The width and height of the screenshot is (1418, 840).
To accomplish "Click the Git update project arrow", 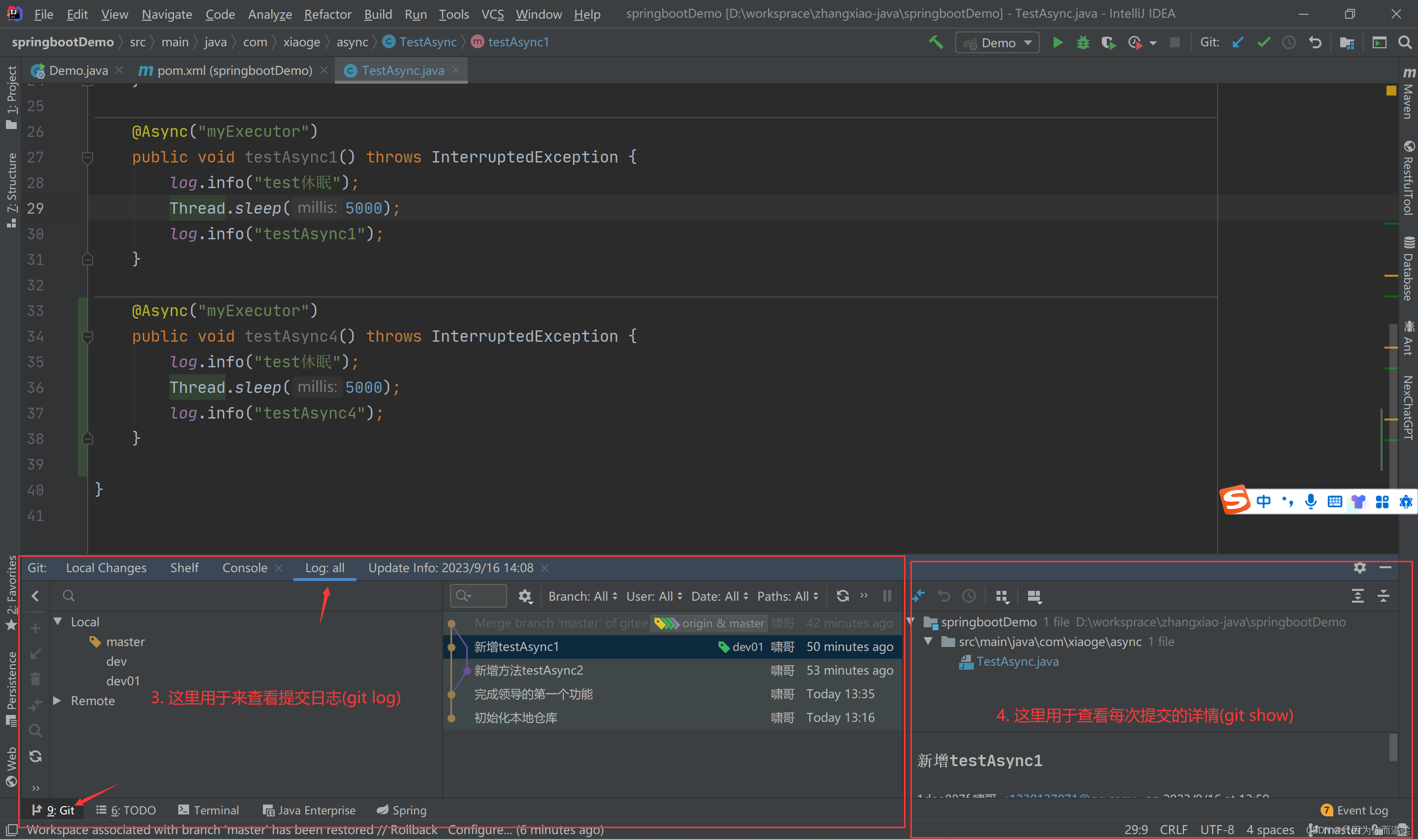I will pos(1237,42).
